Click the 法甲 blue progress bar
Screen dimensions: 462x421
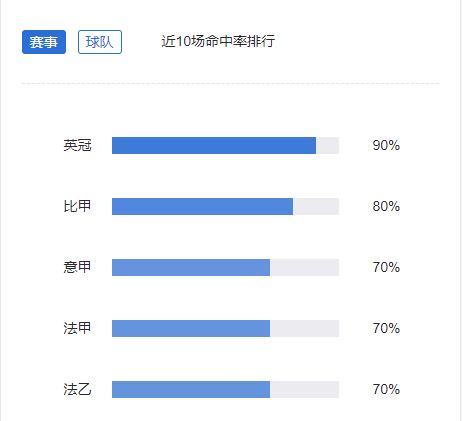click(191, 328)
